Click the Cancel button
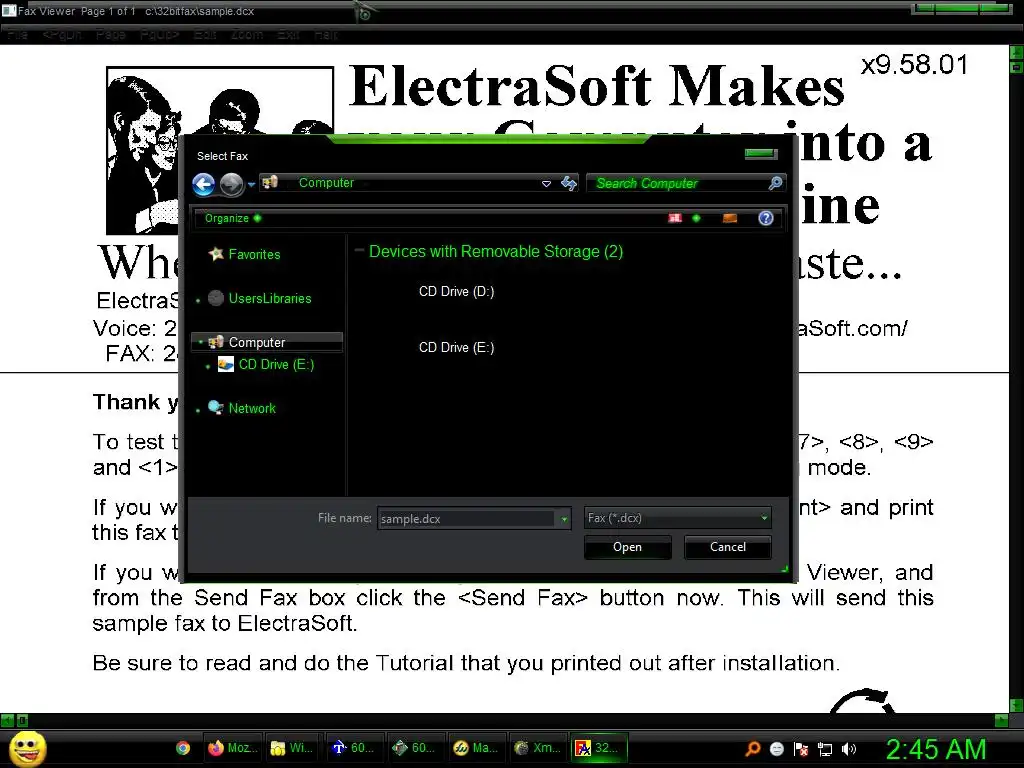The height and width of the screenshot is (768, 1024). [x=728, y=547]
